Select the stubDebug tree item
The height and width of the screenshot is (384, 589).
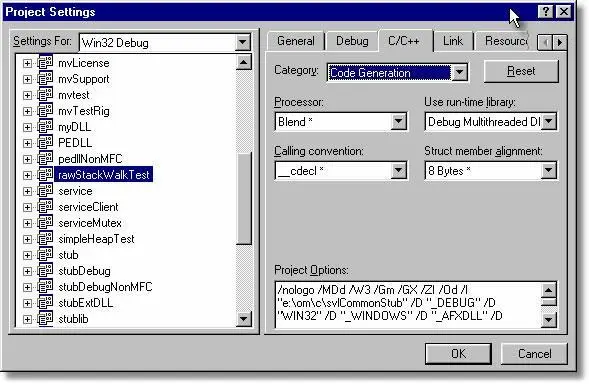pos(84,271)
